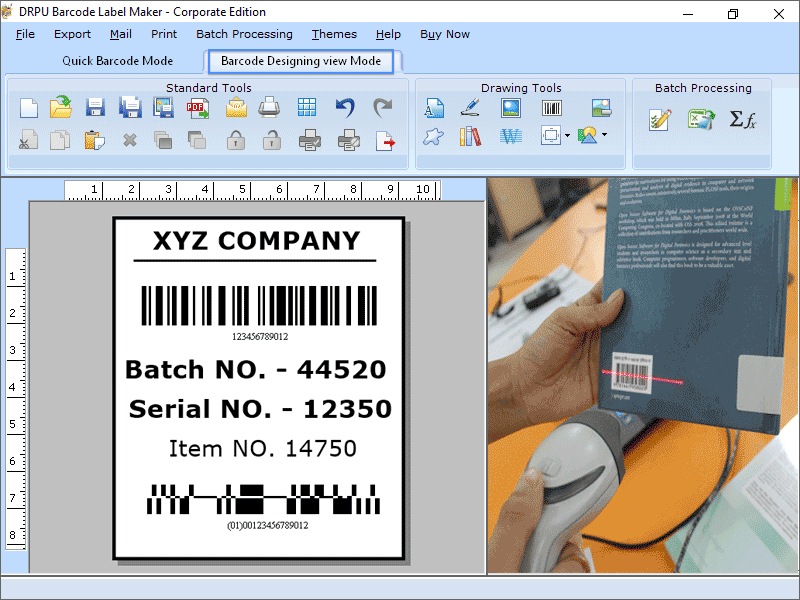Open the Batch Processing menu
Viewport: 800px width, 600px height.
244,34
